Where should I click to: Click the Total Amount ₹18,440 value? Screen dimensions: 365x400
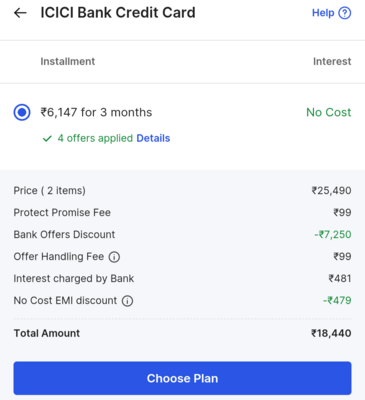pos(331,333)
